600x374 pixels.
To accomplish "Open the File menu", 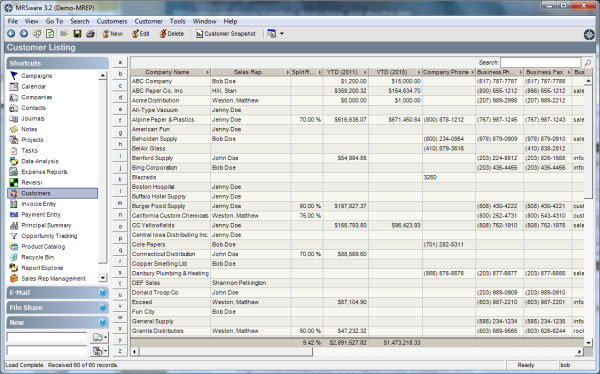I will [13, 21].
